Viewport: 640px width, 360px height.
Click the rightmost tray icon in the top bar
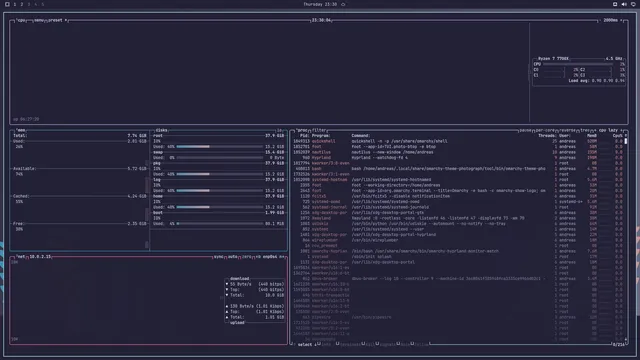(633, 4)
